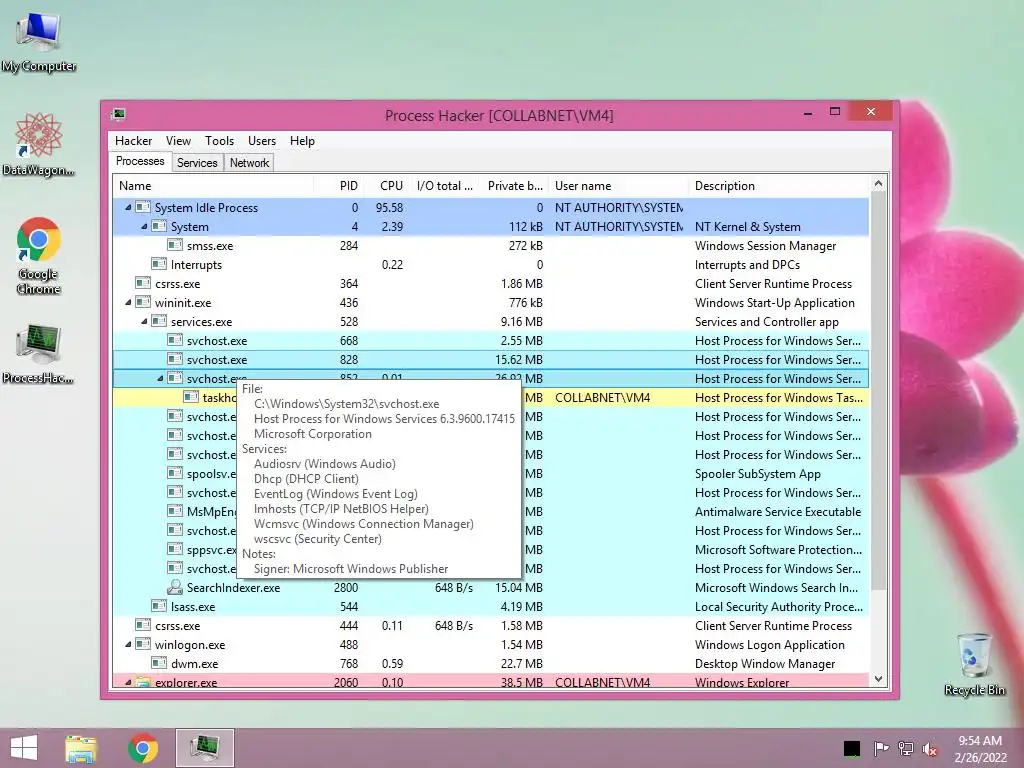
Task: Click the winlogon.exe process icon
Action: 143,645
